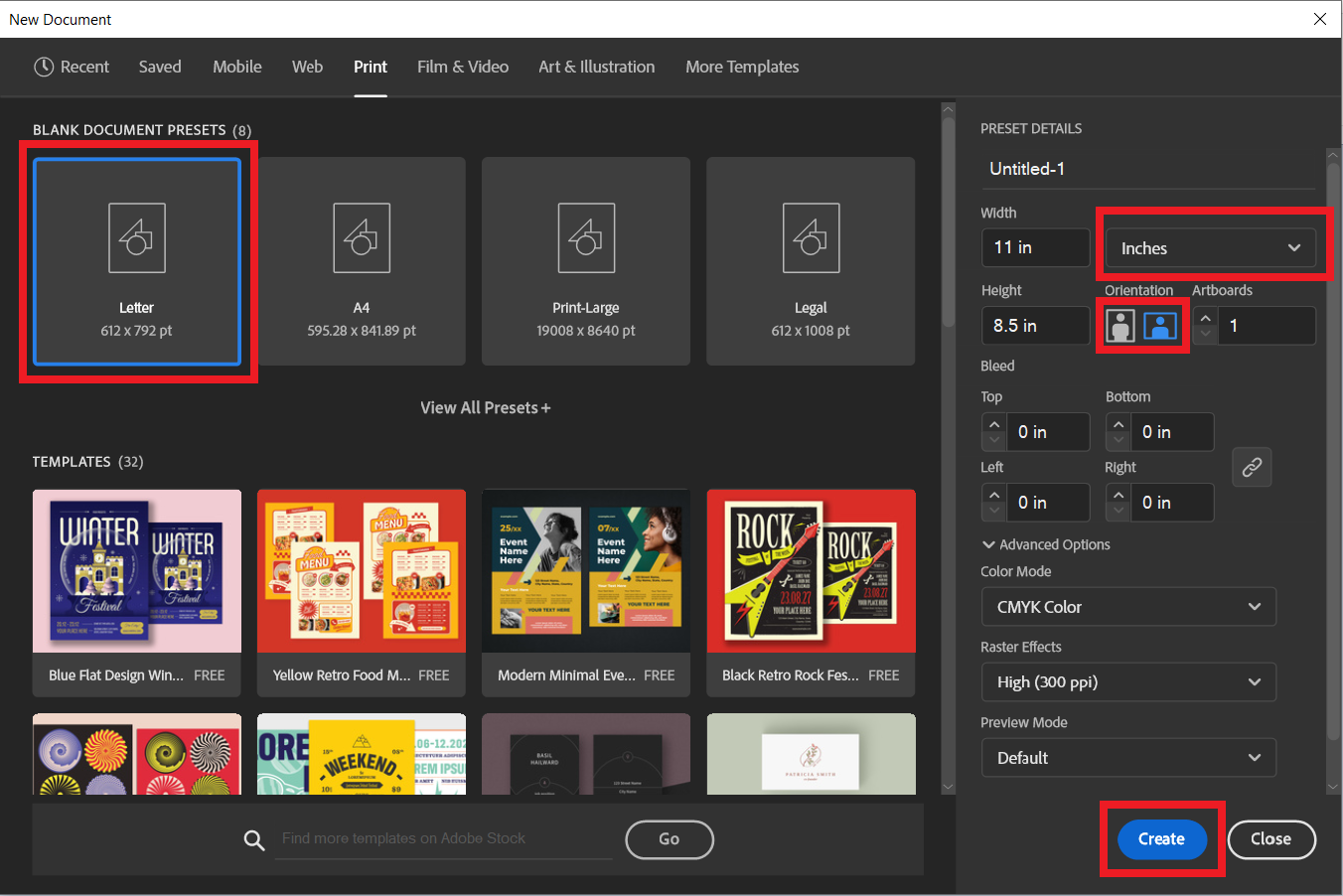Click the presets scrollbar up arrow
The image size is (1343, 896).
tap(948, 109)
